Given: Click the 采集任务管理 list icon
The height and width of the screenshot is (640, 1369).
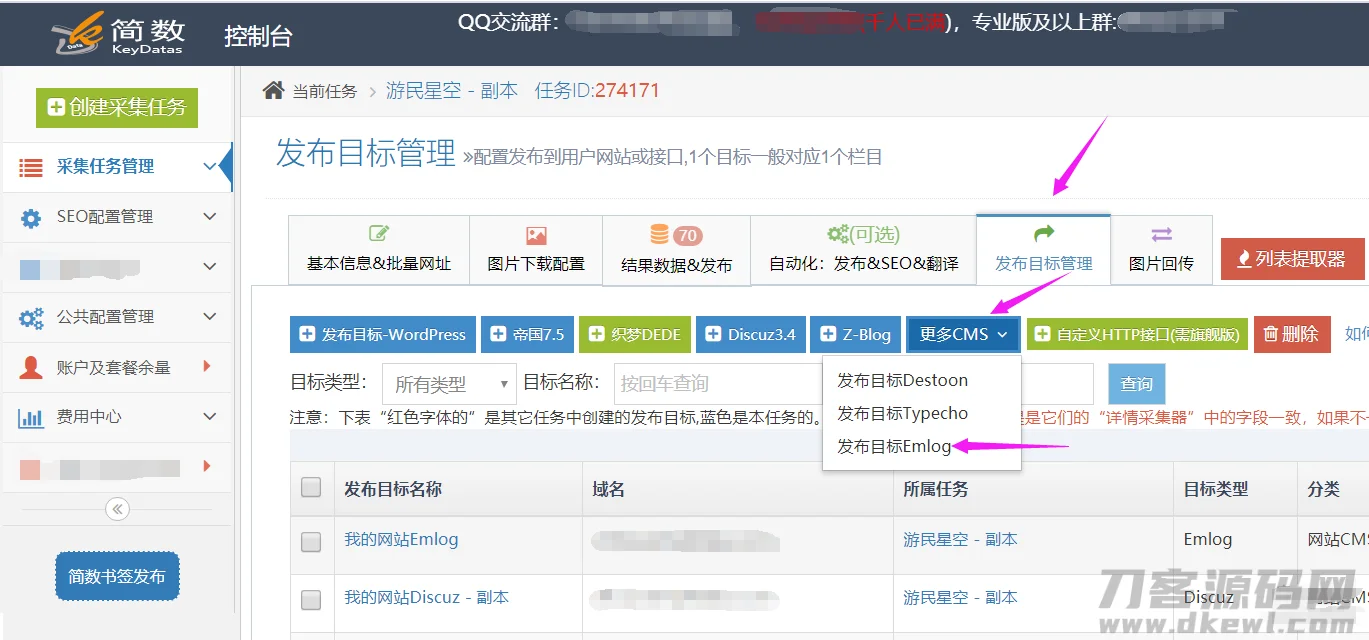Looking at the screenshot, I should pos(31,167).
